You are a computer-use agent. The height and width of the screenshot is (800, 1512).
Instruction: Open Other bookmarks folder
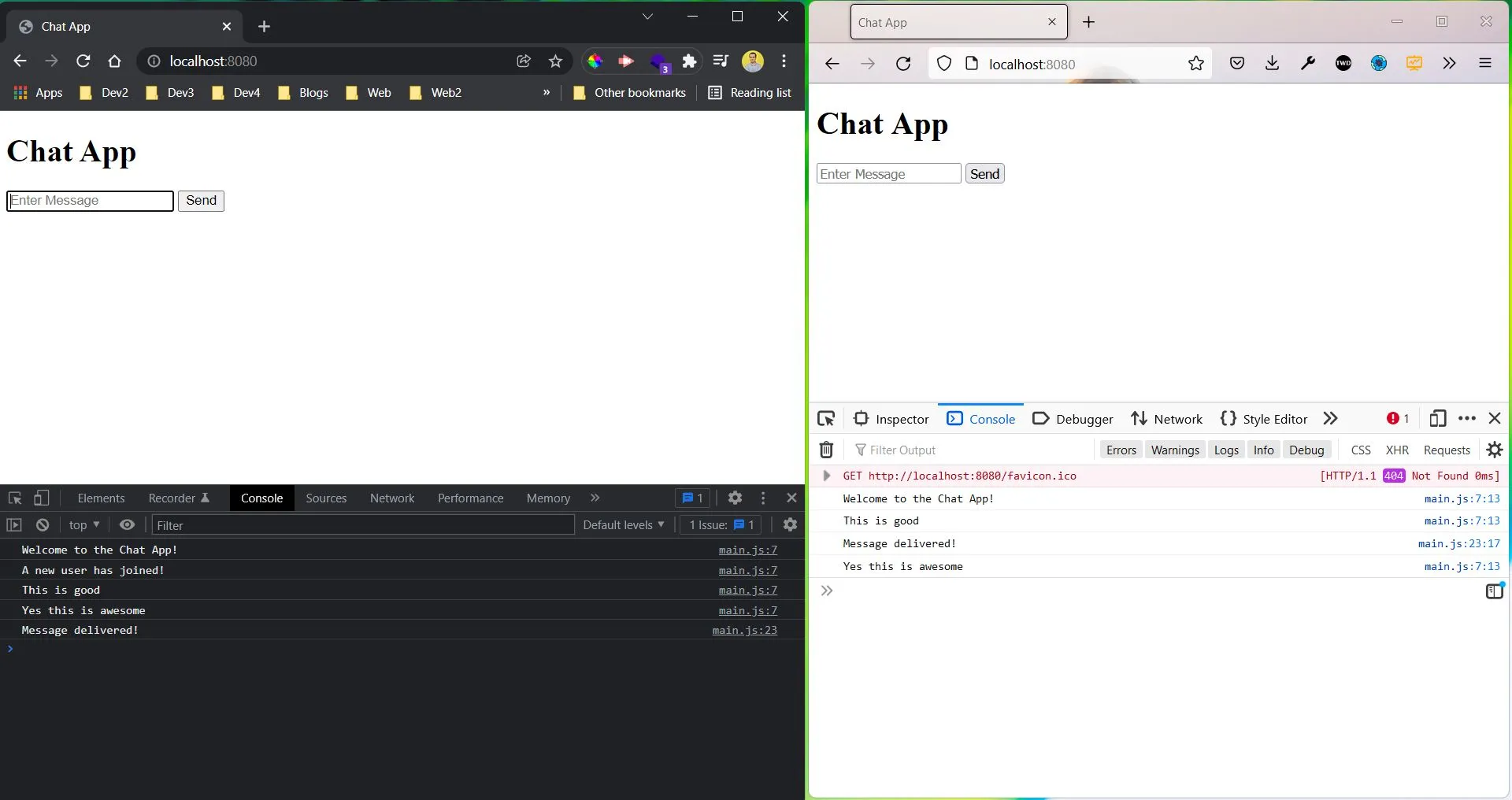pos(629,92)
